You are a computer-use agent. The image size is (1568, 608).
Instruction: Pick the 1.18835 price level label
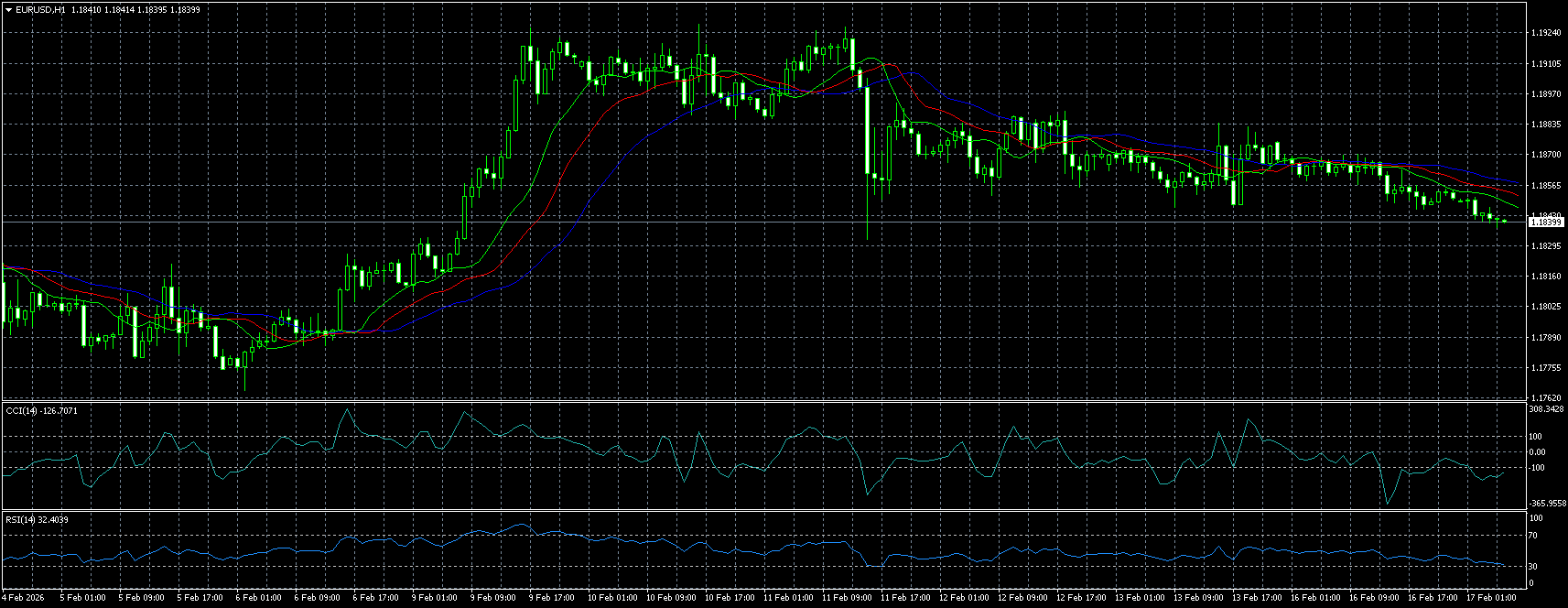tap(1545, 125)
